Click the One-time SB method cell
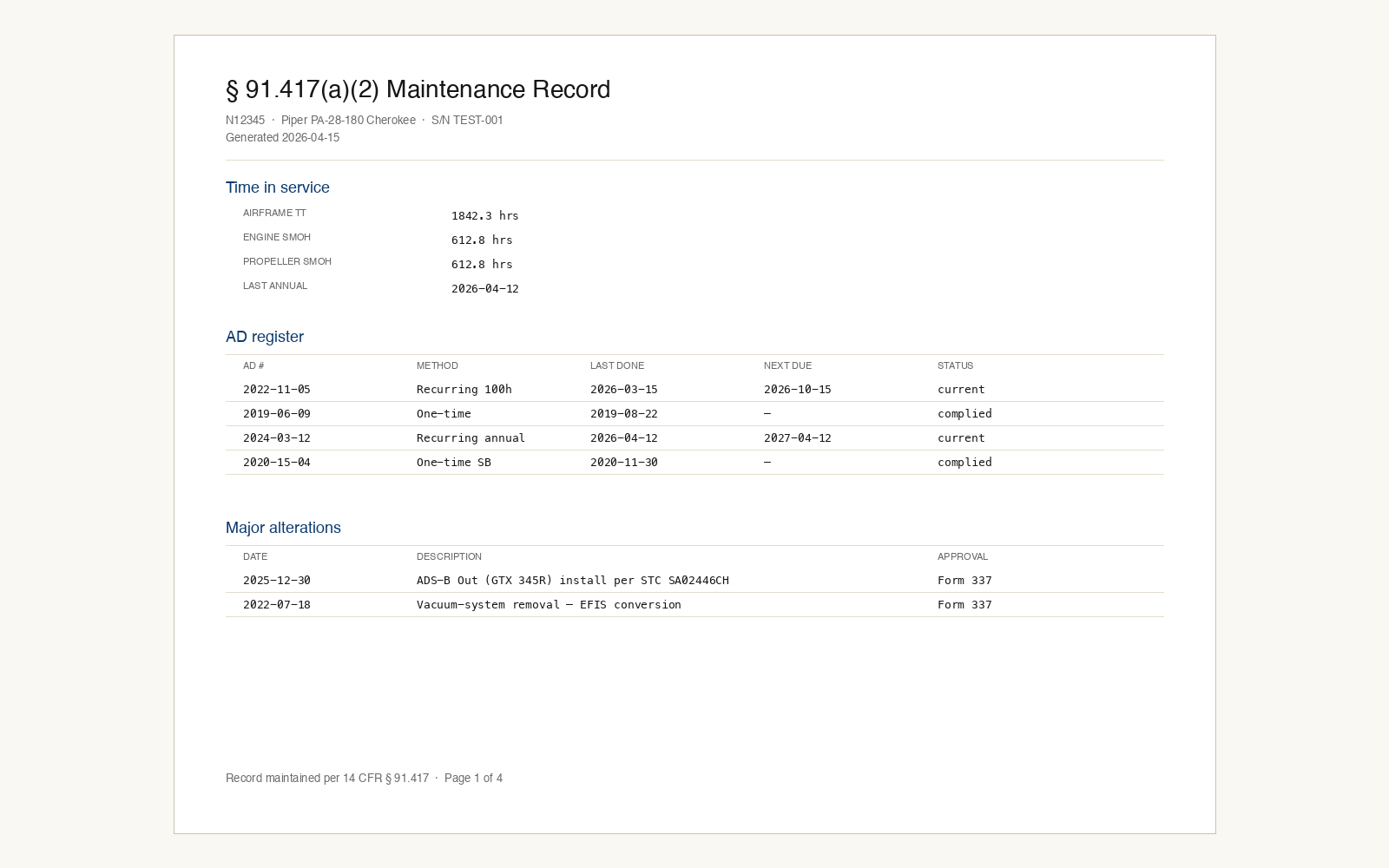This screenshot has height=868, width=1389. pos(454,462)
